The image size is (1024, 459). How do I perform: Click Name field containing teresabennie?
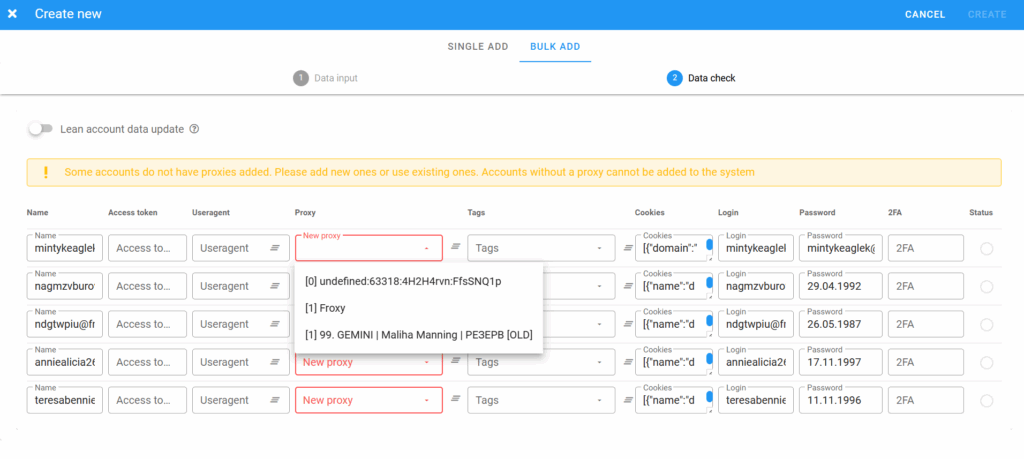pyautogui.click(x=65, y=400)
